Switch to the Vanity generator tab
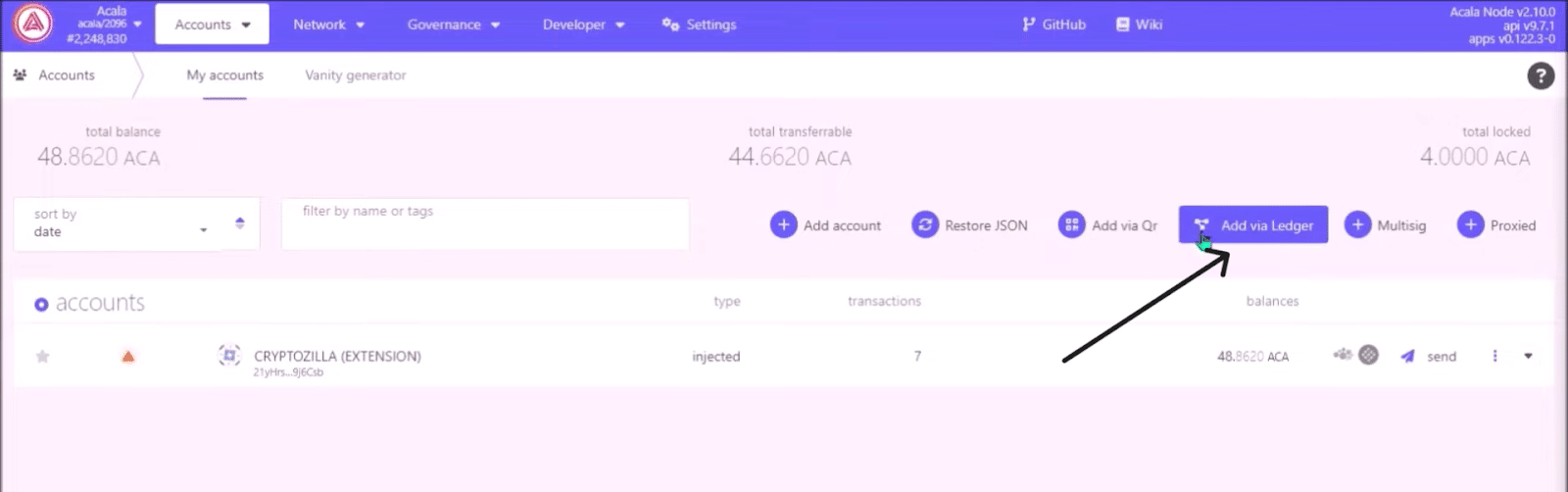 355,74
